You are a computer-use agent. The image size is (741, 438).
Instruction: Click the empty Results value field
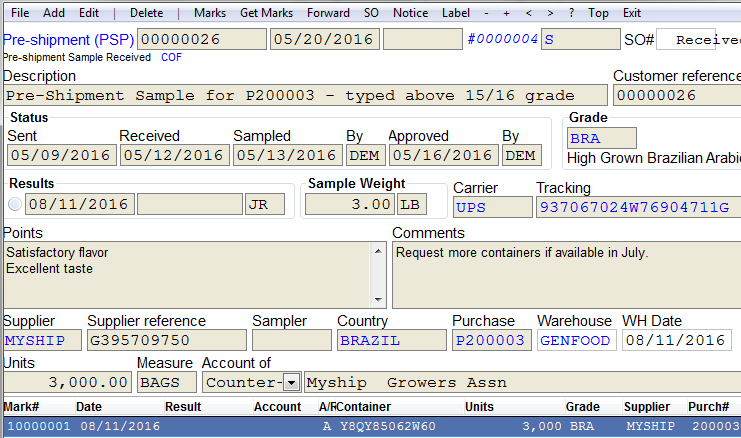[190, 204]
